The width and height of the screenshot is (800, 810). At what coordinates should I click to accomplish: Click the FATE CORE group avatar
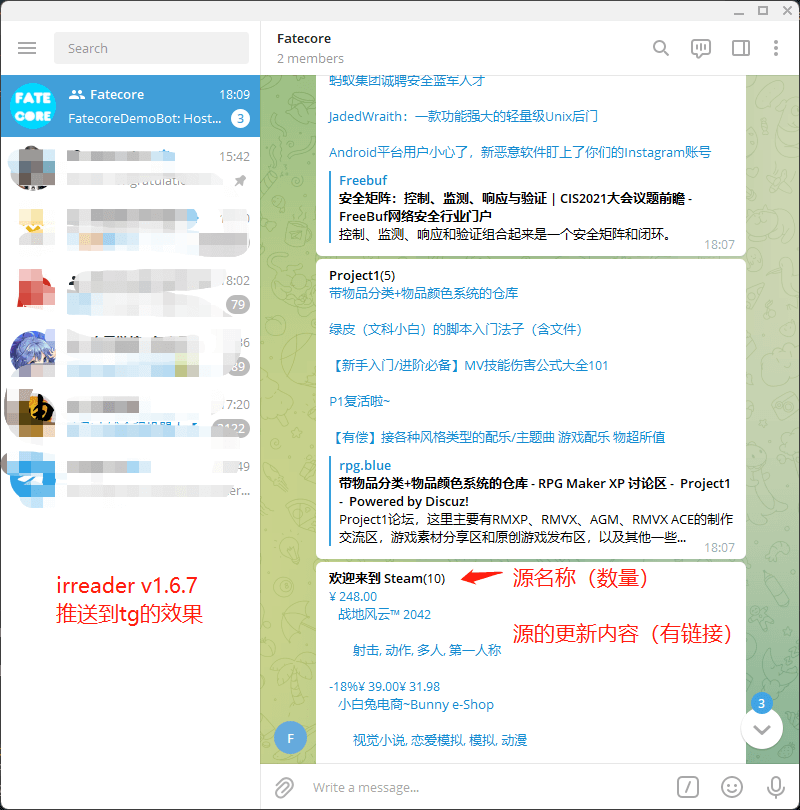[x=33, y=106]
